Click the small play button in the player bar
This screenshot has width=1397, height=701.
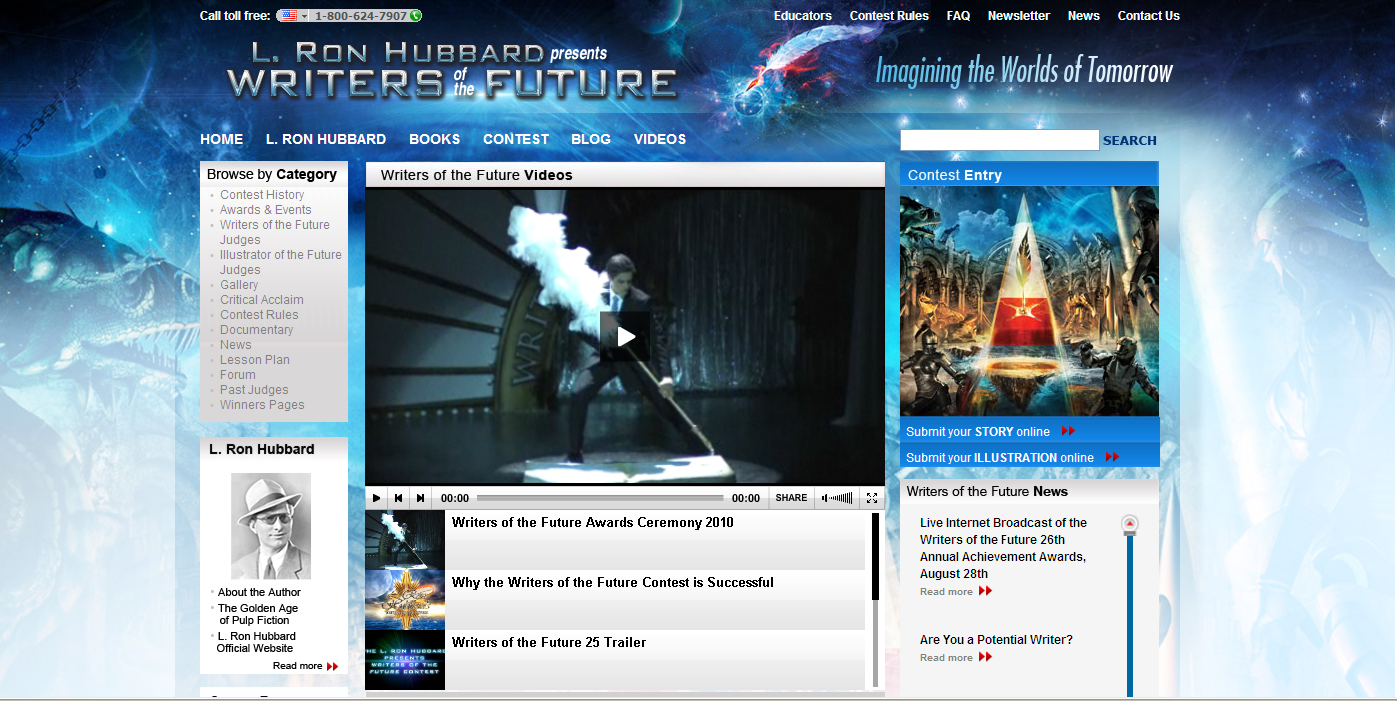(376, 498)
